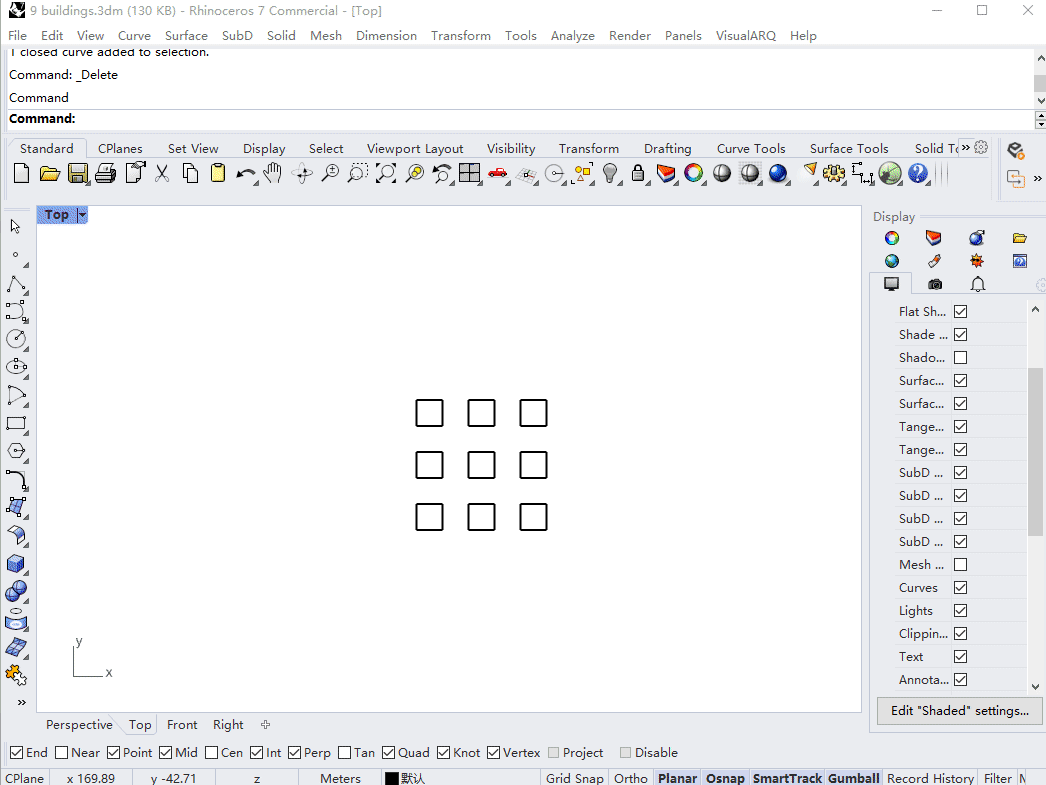
Task: Toggle the Near osnap checkbox
Action: click(x=62, y=753)
